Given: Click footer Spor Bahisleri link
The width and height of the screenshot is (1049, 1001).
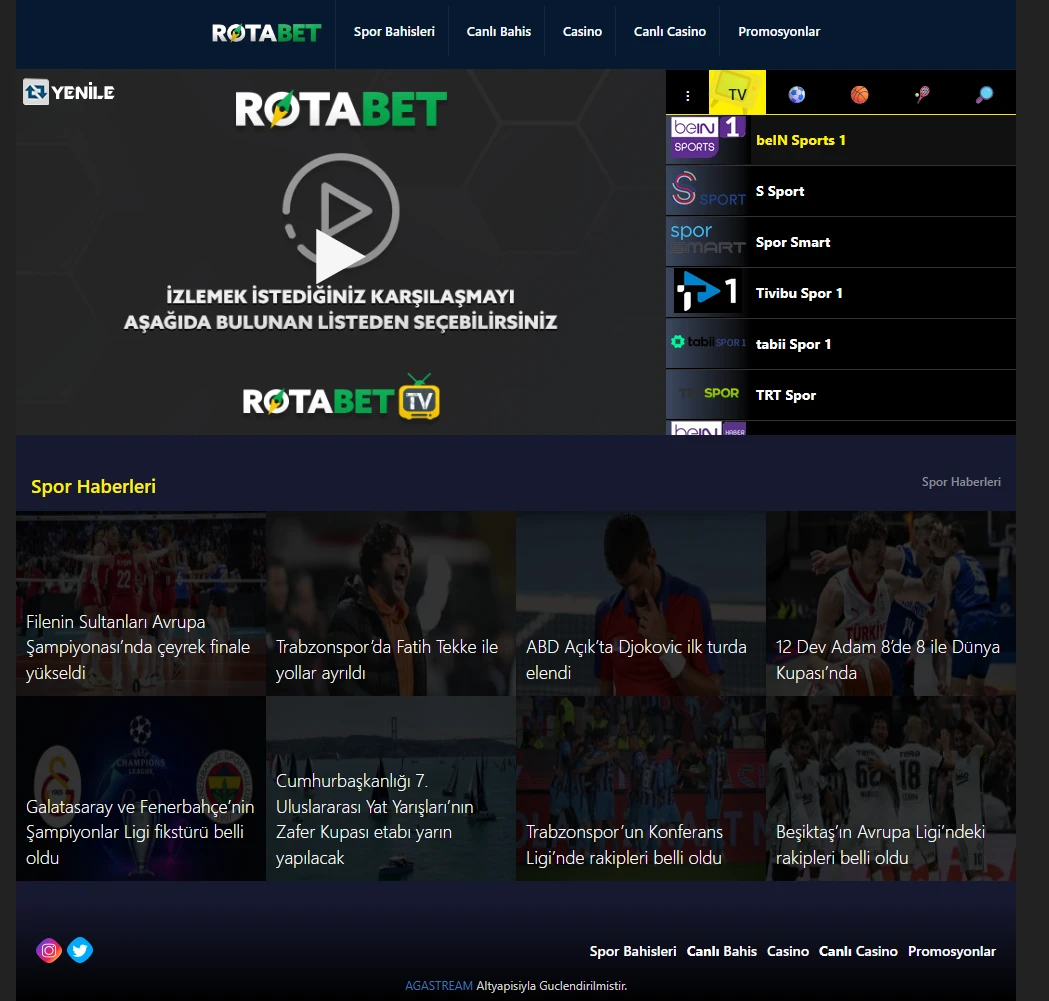Looking at the screenshot, I should [x=633, y=951].
